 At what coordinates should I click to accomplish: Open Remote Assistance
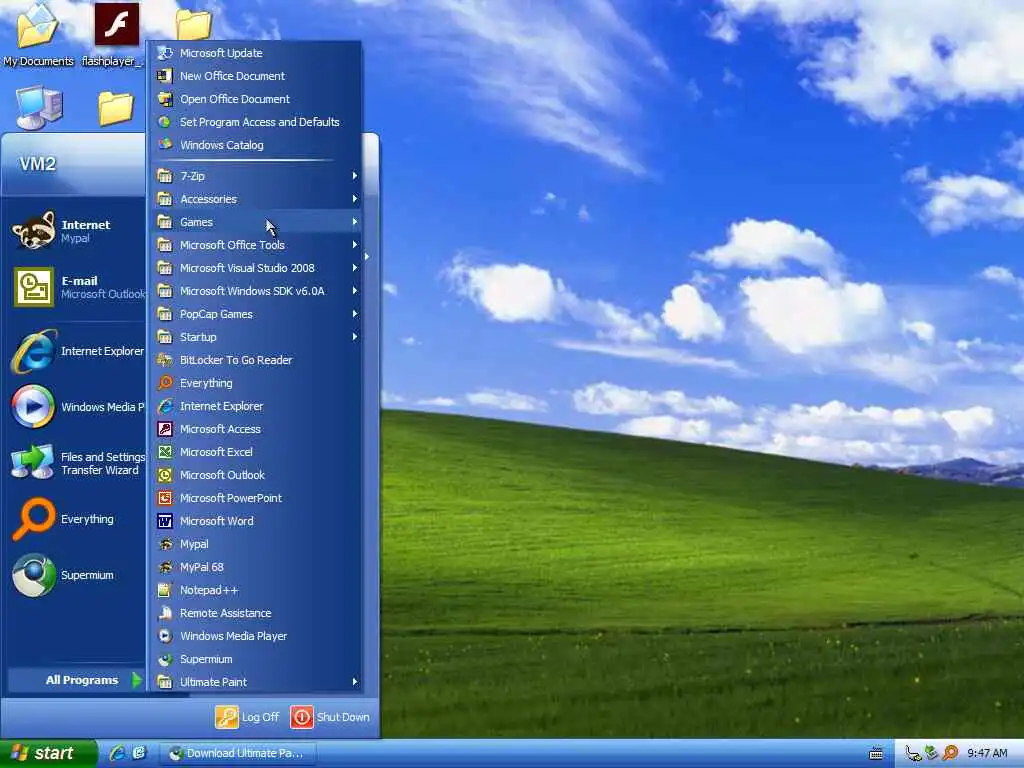click(x=257, y=613)
